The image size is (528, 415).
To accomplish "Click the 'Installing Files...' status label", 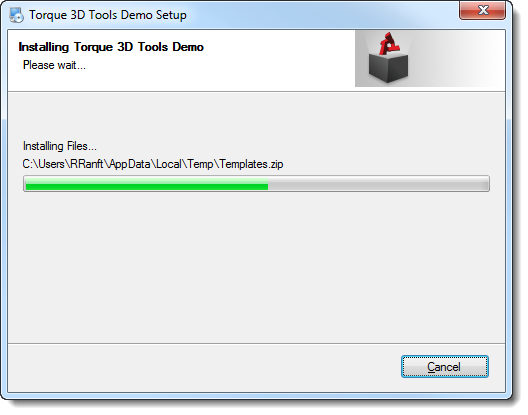I will click(x=61, y=148).
